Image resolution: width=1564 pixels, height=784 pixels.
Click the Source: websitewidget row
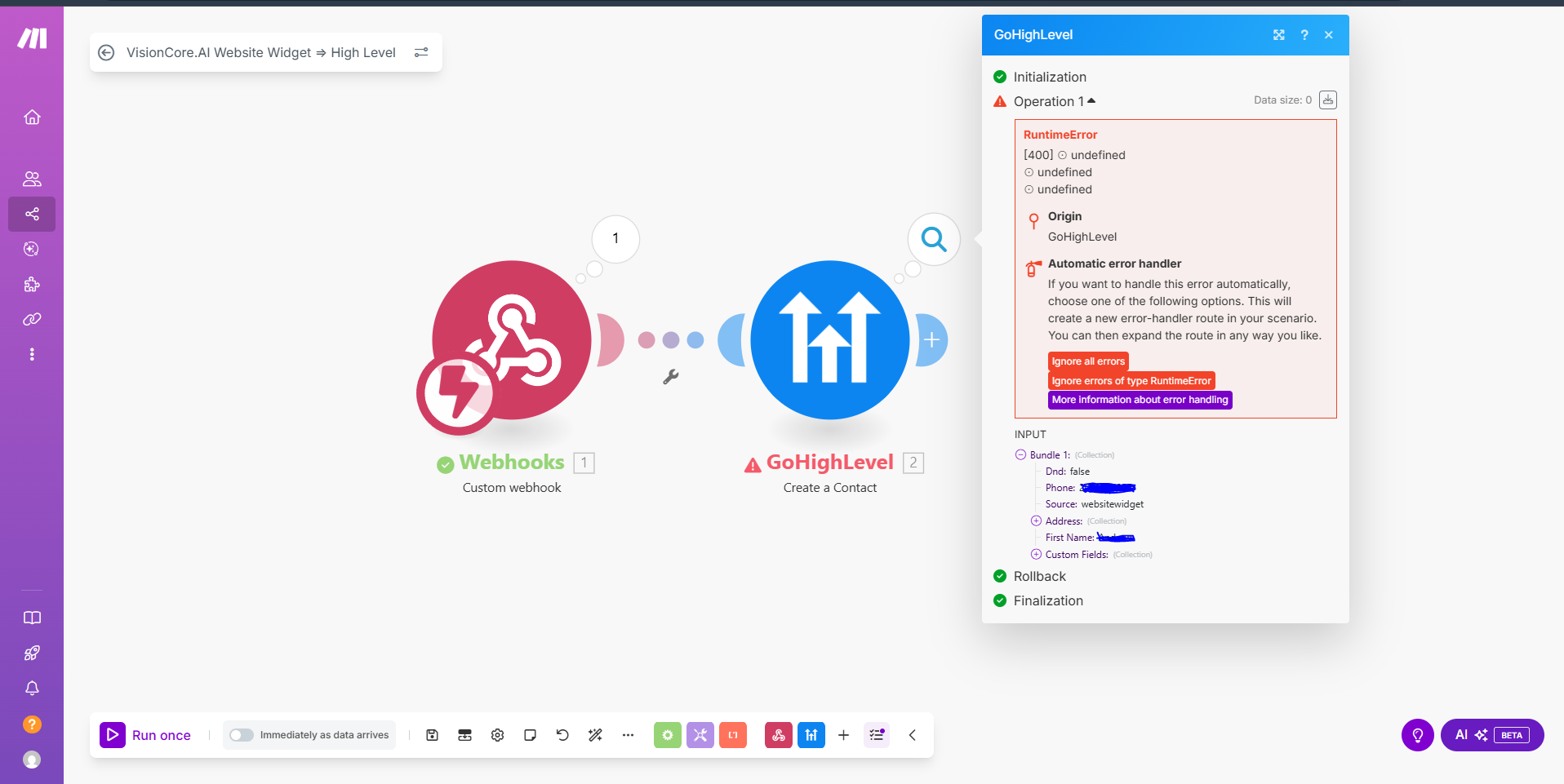pos(1095,504)
